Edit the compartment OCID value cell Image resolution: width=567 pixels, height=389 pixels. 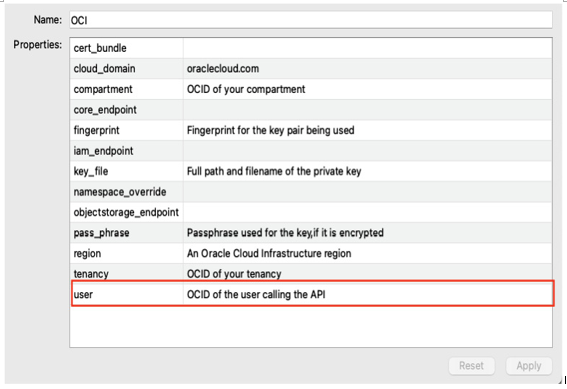[x=367, y=89]
